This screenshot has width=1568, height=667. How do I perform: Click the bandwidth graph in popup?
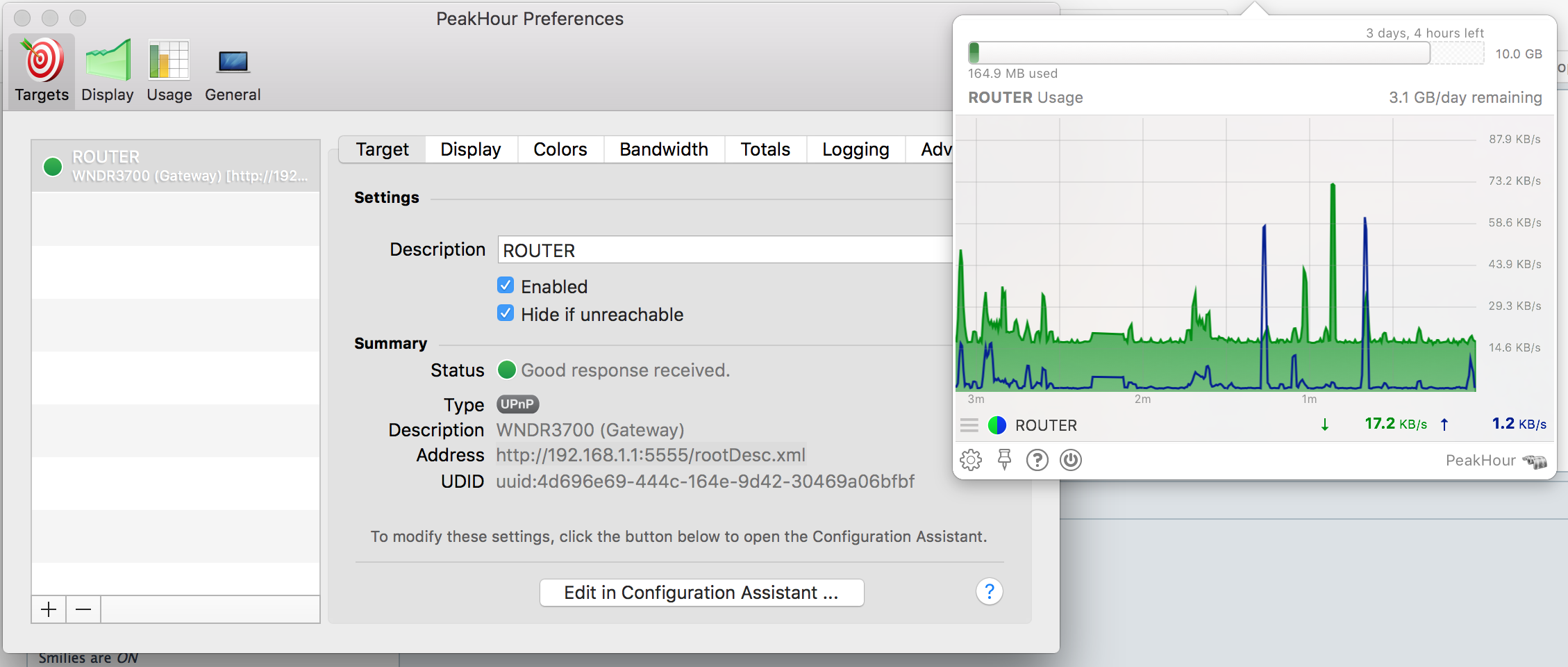[1216, 254]
